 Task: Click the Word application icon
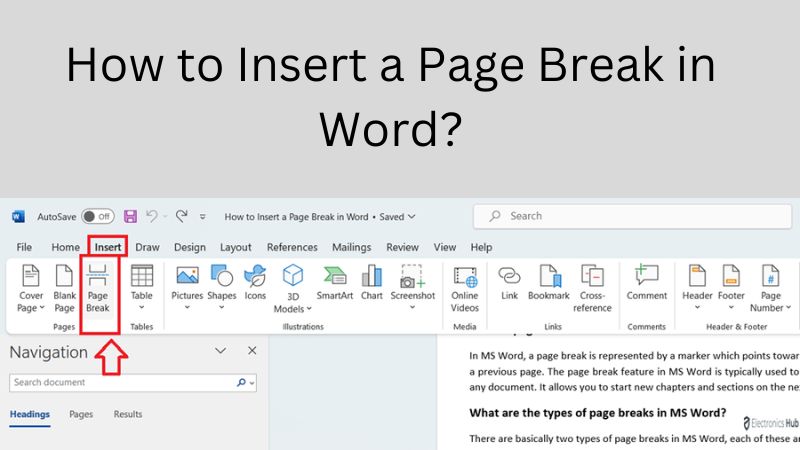click(18, 216)
